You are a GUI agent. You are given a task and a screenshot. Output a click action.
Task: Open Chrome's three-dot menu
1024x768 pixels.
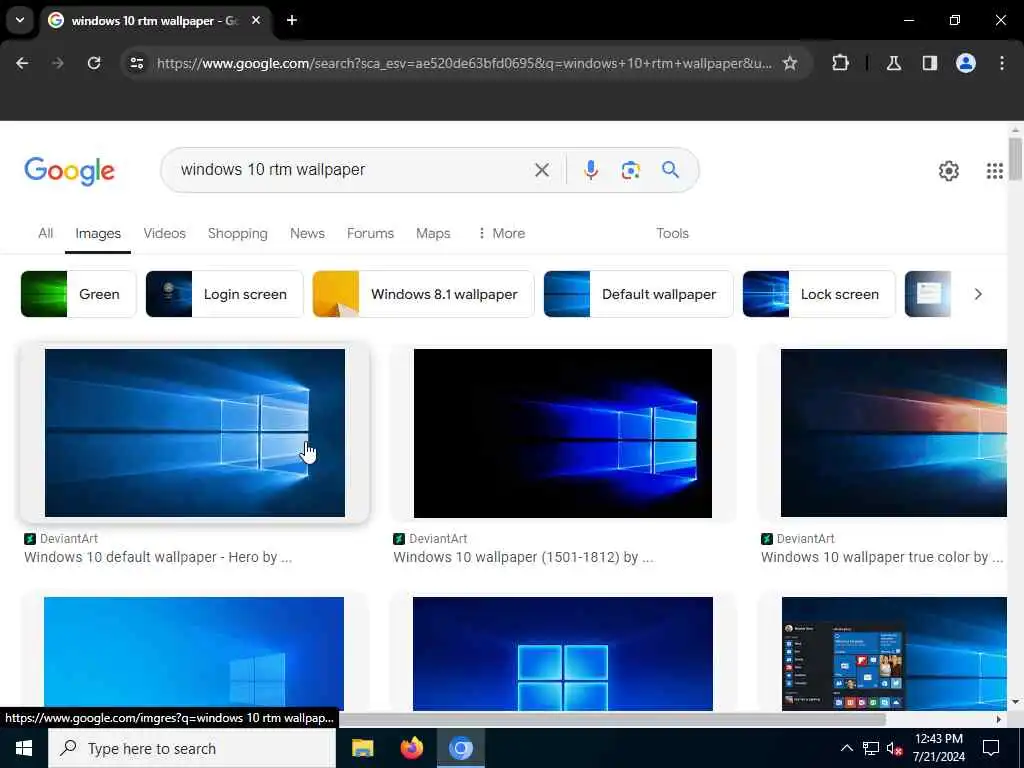pos(1001,63)
